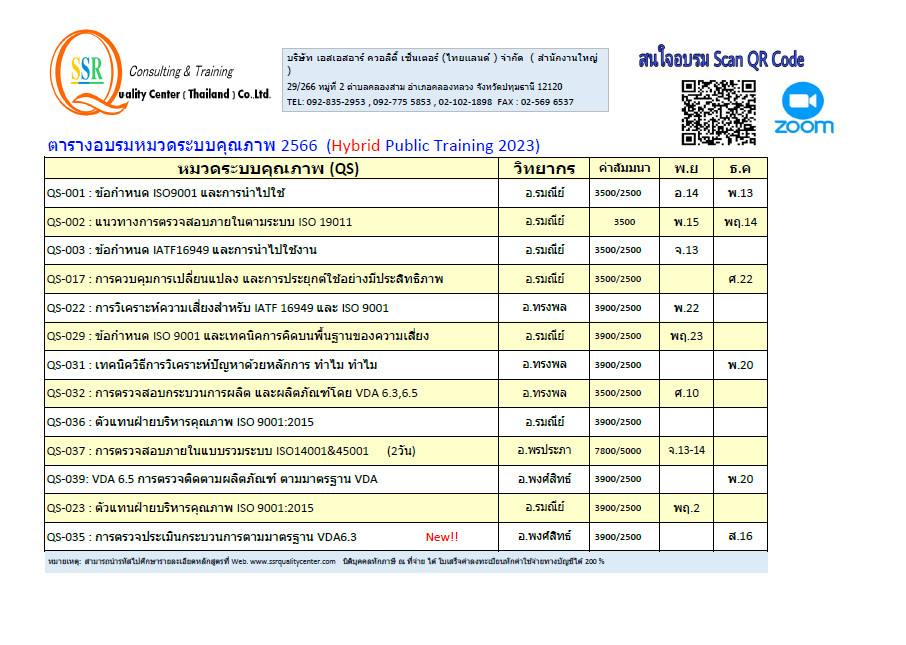Click the instructor name in QS-035 row
This screenshot has height=645, width=906.
[x=544, y=536]
